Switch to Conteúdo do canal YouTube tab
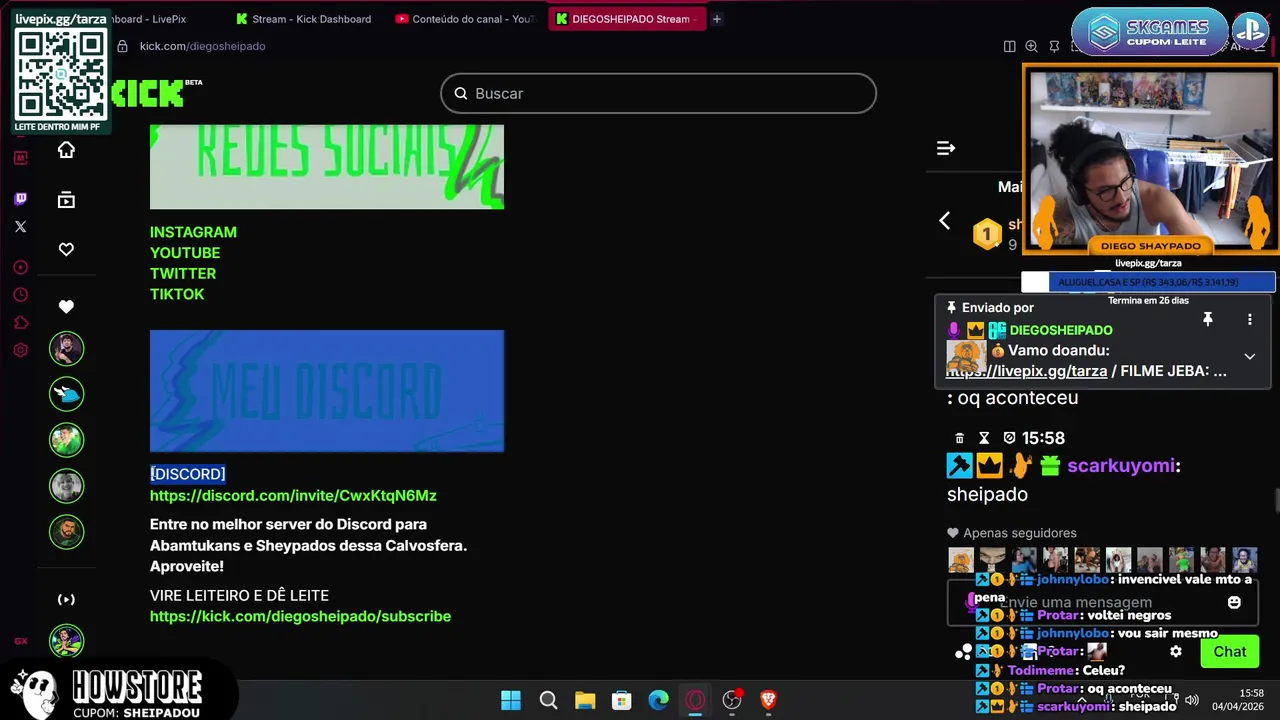This screenshot has height=720, width=1280. coord(465,19)
